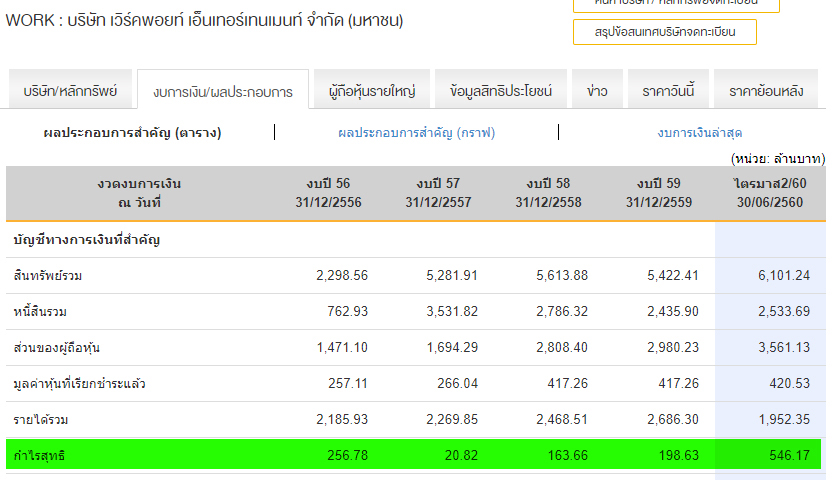Click paid-up capital 417.26 in งบปี 58 column
This screenshot has width=832, height=480.
[568, 383]
